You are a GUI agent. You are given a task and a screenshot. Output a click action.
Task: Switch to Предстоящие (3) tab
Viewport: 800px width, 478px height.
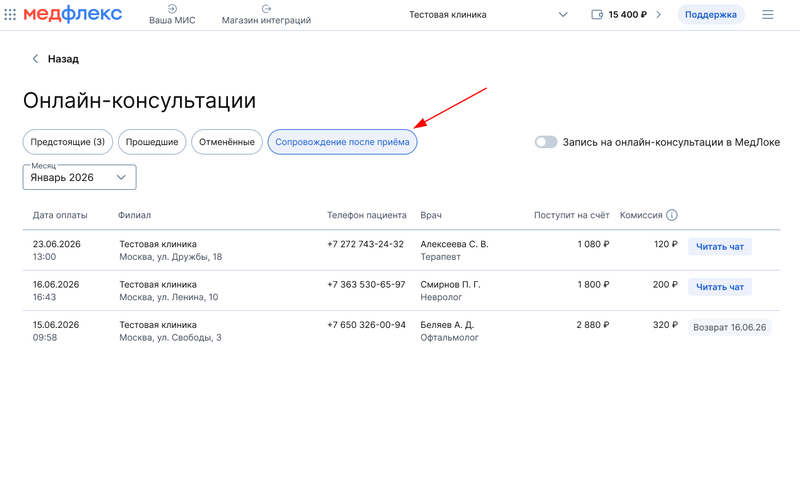pos(67,142)
